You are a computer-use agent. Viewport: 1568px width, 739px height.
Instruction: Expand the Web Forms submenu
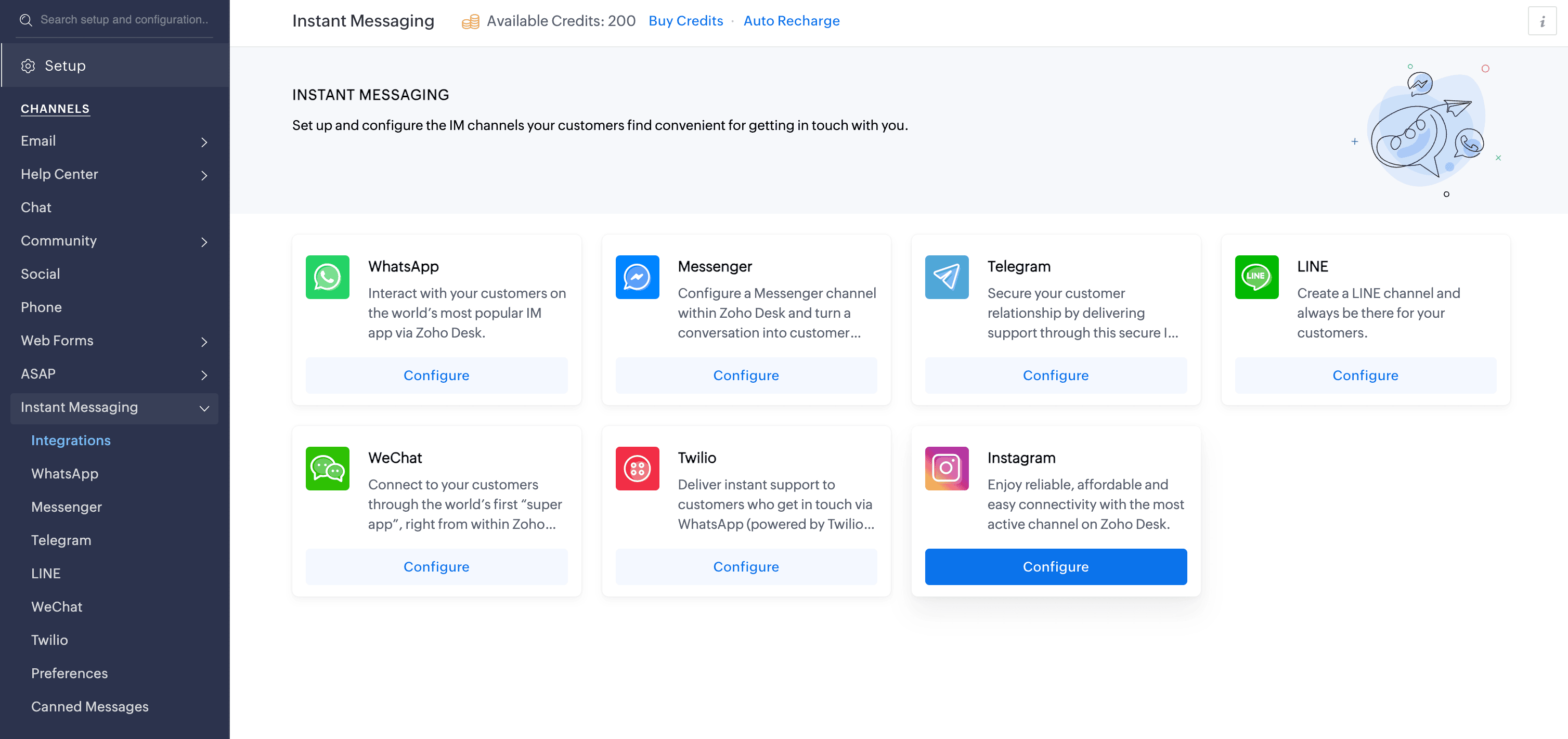tap(204, 342)
